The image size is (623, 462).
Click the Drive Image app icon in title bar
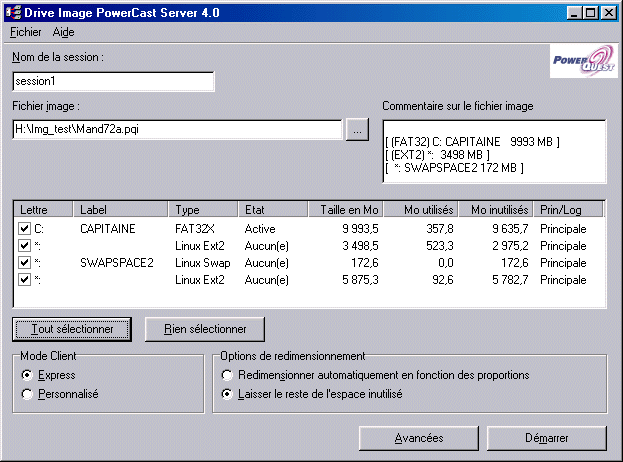pos(13,13)
